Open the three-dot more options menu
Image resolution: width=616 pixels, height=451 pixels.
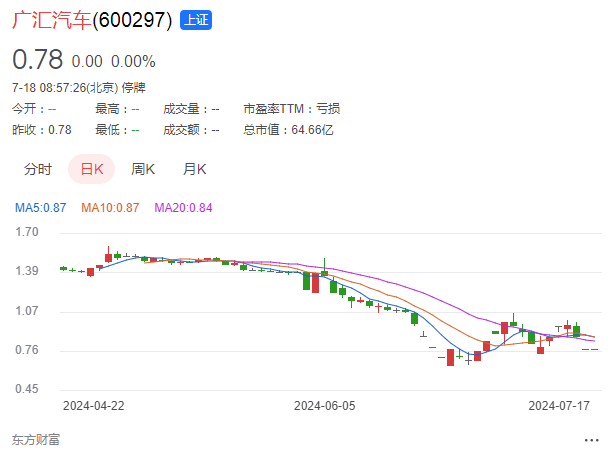pyautogui.click(x=591, y=440)
